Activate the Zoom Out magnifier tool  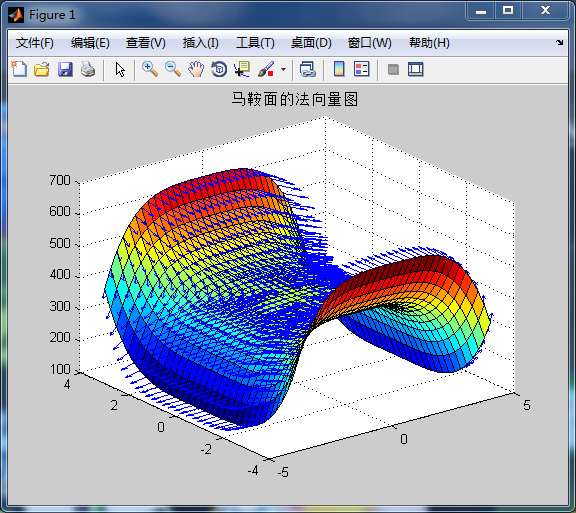coord(173,69)
